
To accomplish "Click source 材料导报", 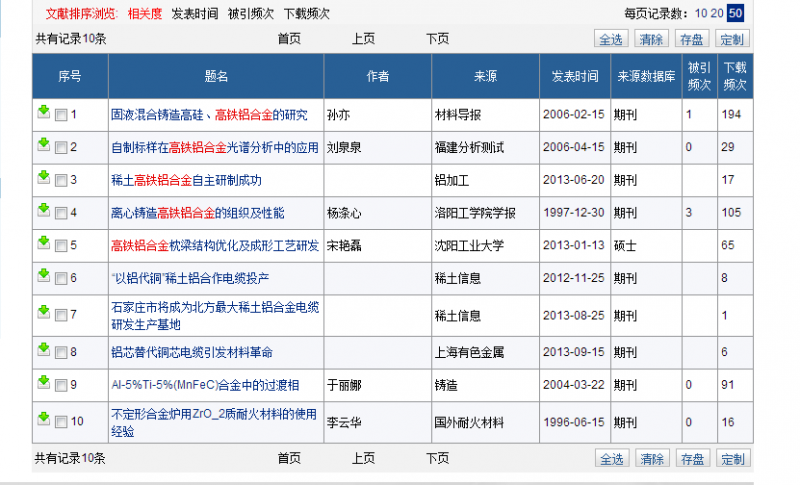I will [x=458, y=115].
